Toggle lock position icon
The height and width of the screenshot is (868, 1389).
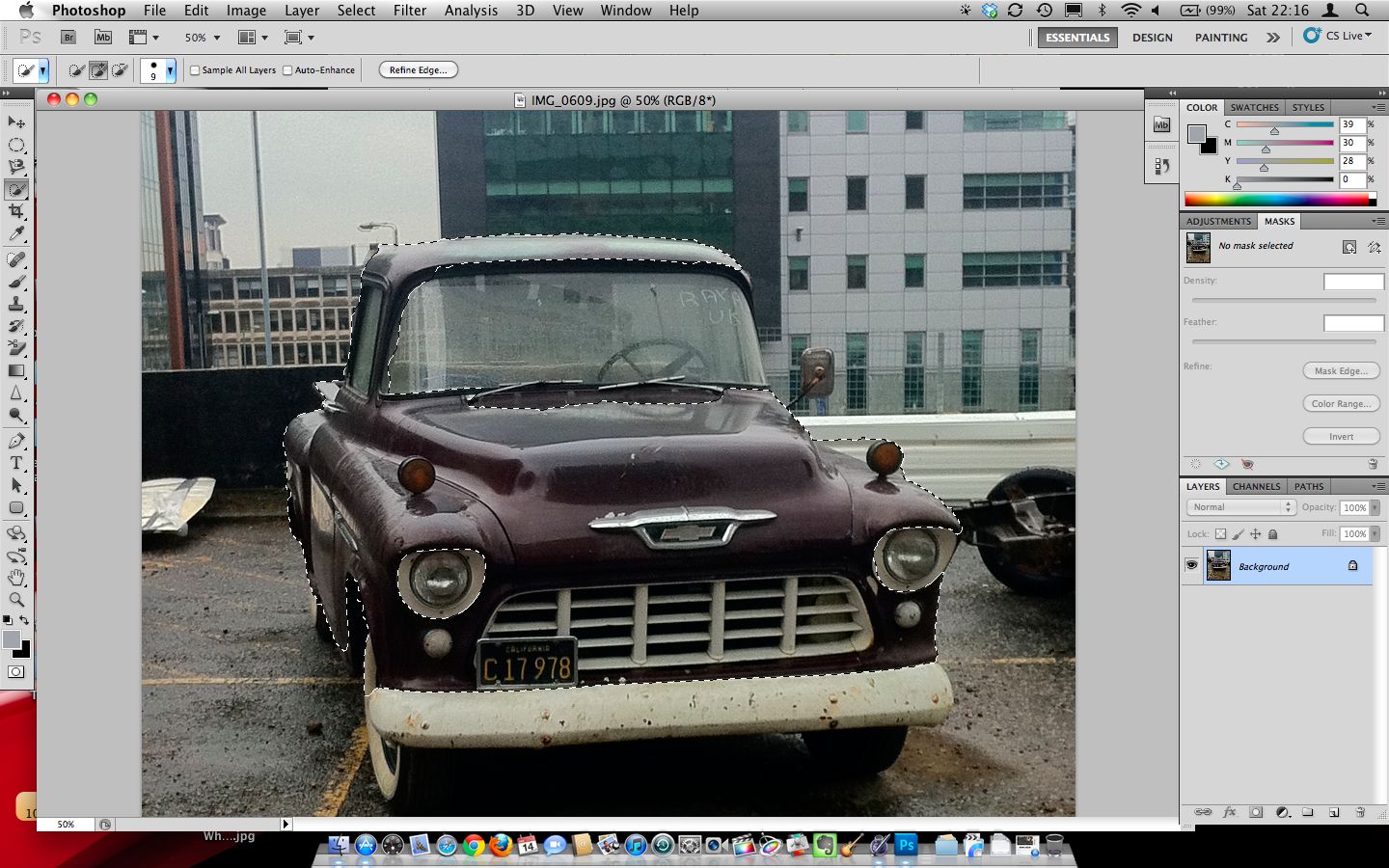(1256, 534)
